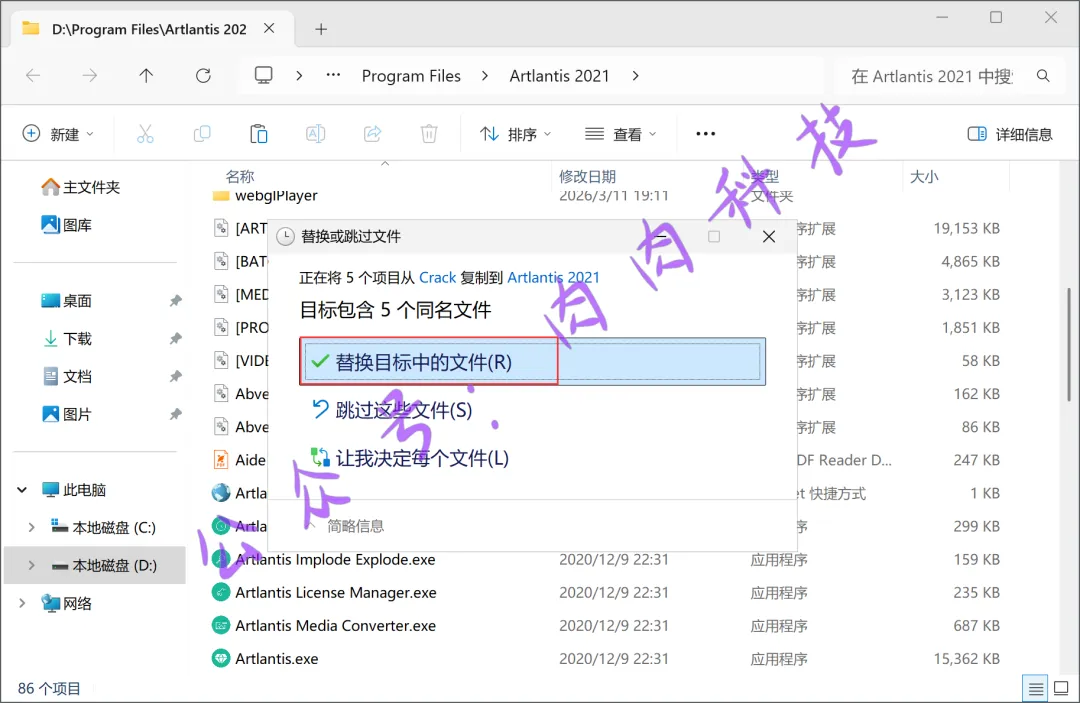Click the pin icon beside 图片
The width and height of the screenshot is (1080, 703).
(x=176, y=415)
